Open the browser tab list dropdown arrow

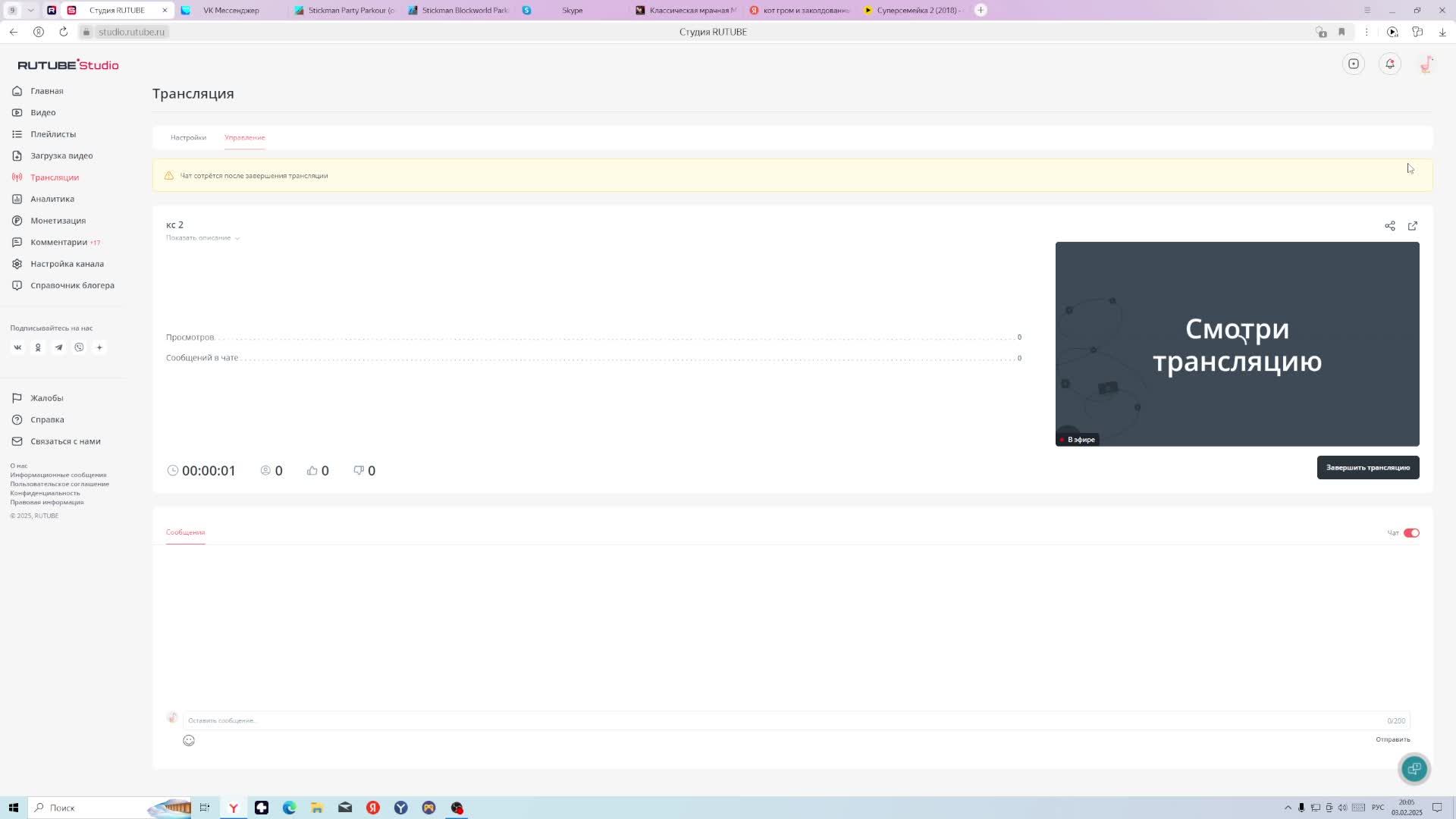[30, 10]
